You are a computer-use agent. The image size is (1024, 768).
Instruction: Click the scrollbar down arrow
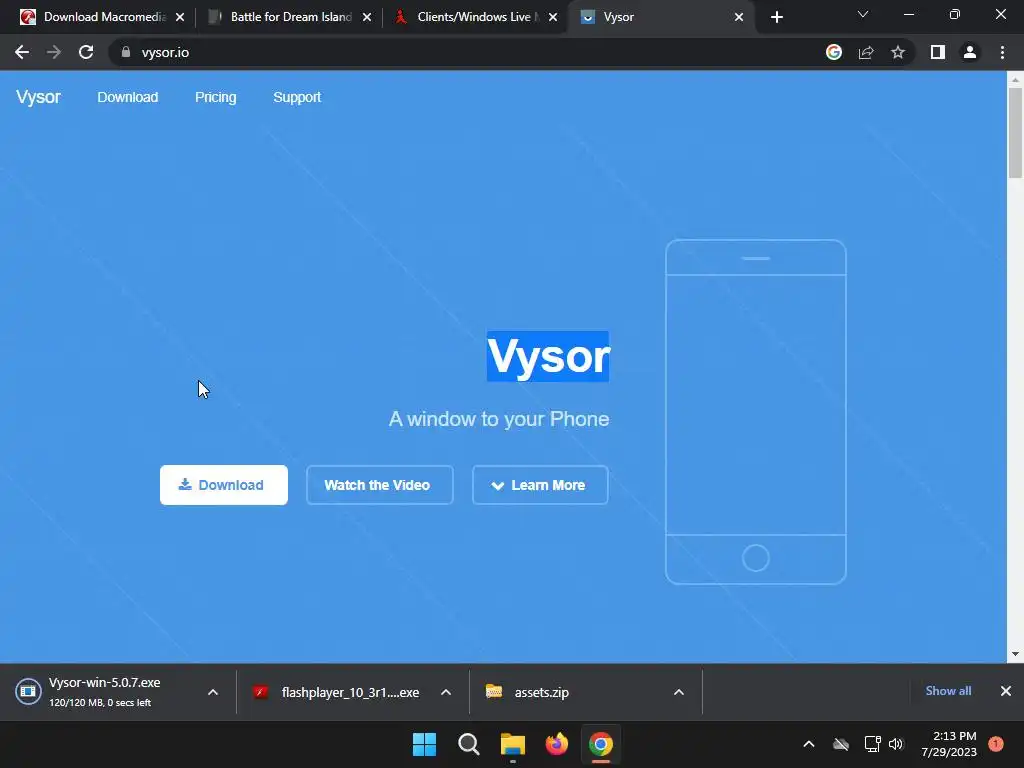tap(1015, 654)
